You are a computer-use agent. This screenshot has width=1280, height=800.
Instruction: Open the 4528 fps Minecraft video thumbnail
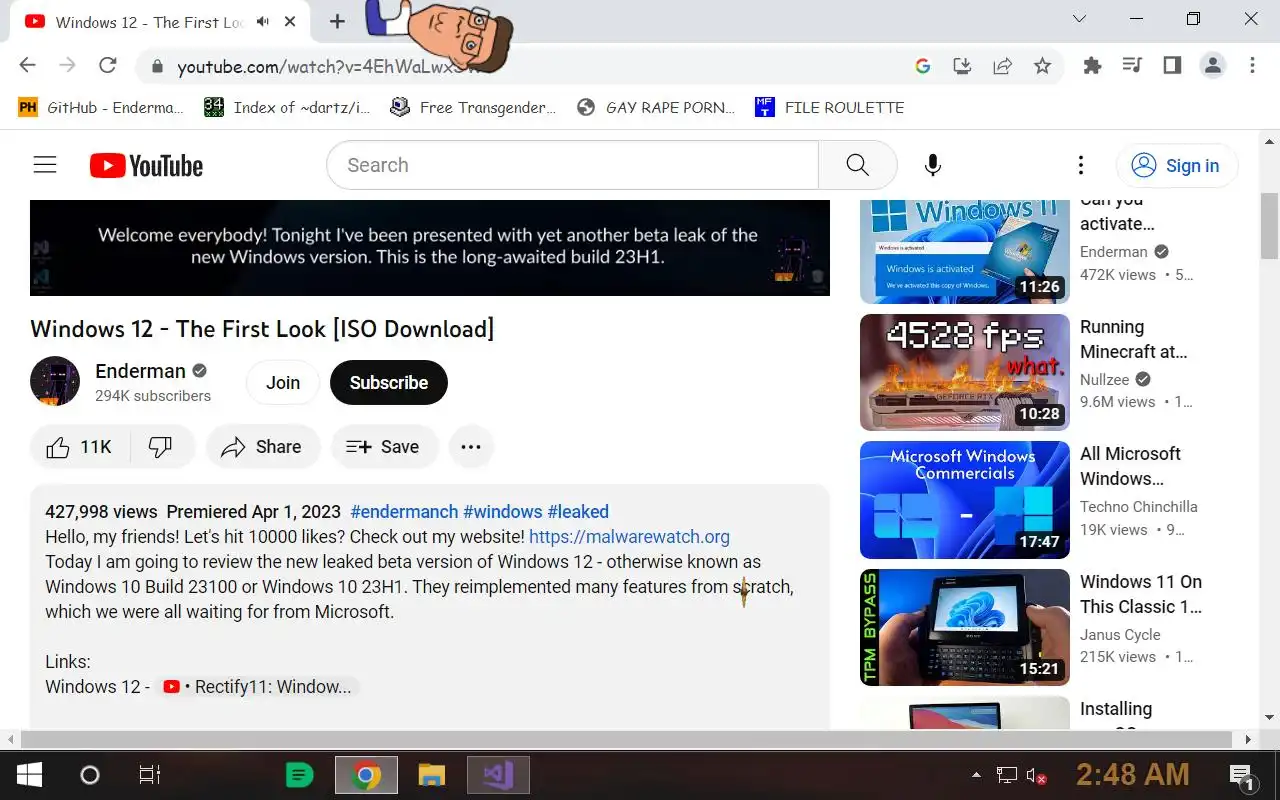965,372
